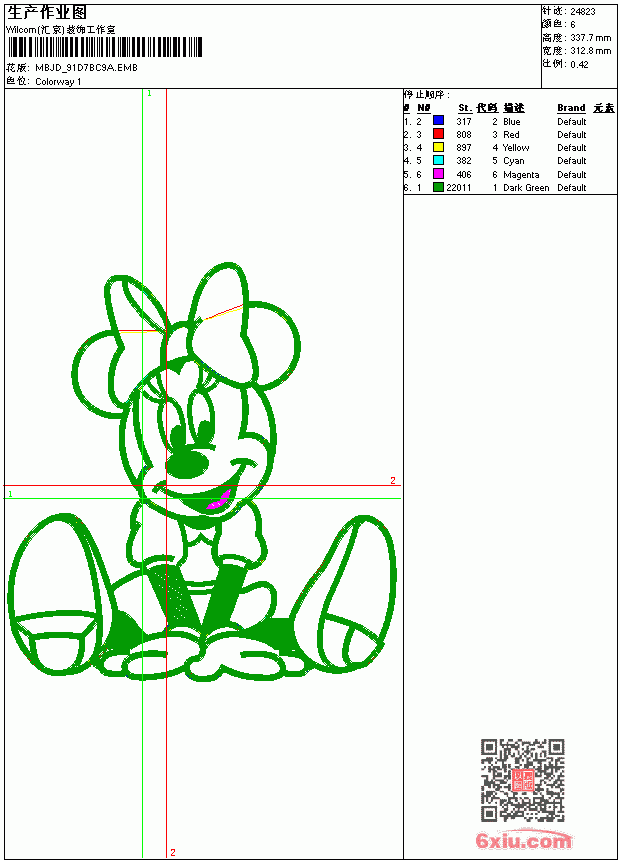This screenshot has width=620, height=860.
Task: Click the 'St.' column header
Action: [x=465, y=108]
